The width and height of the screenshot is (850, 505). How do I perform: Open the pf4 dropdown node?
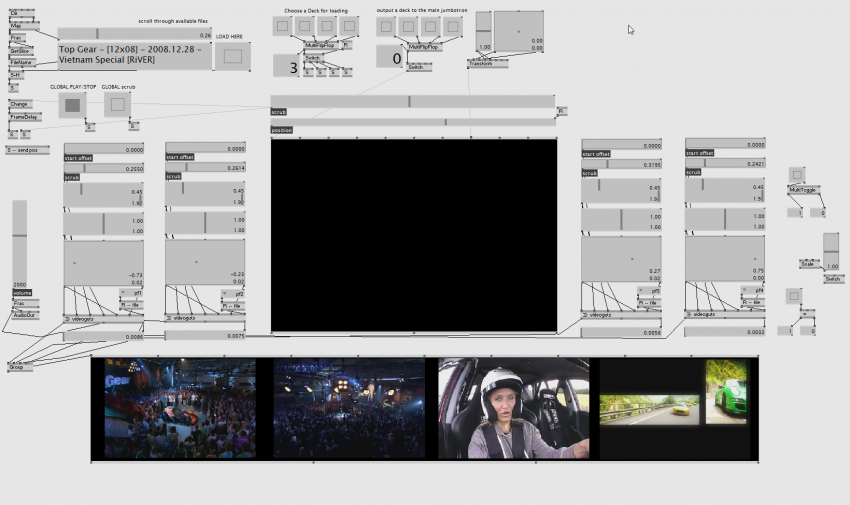click(x=753, y=292)
